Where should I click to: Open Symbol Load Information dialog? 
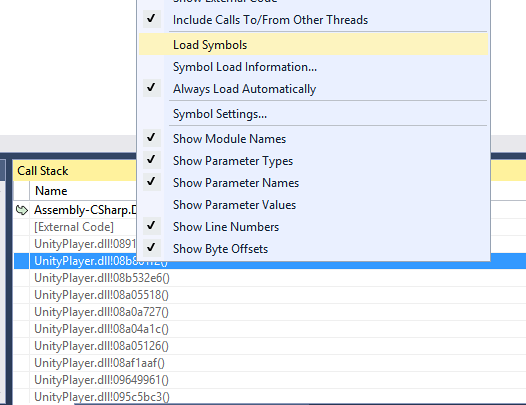[314, 67]
